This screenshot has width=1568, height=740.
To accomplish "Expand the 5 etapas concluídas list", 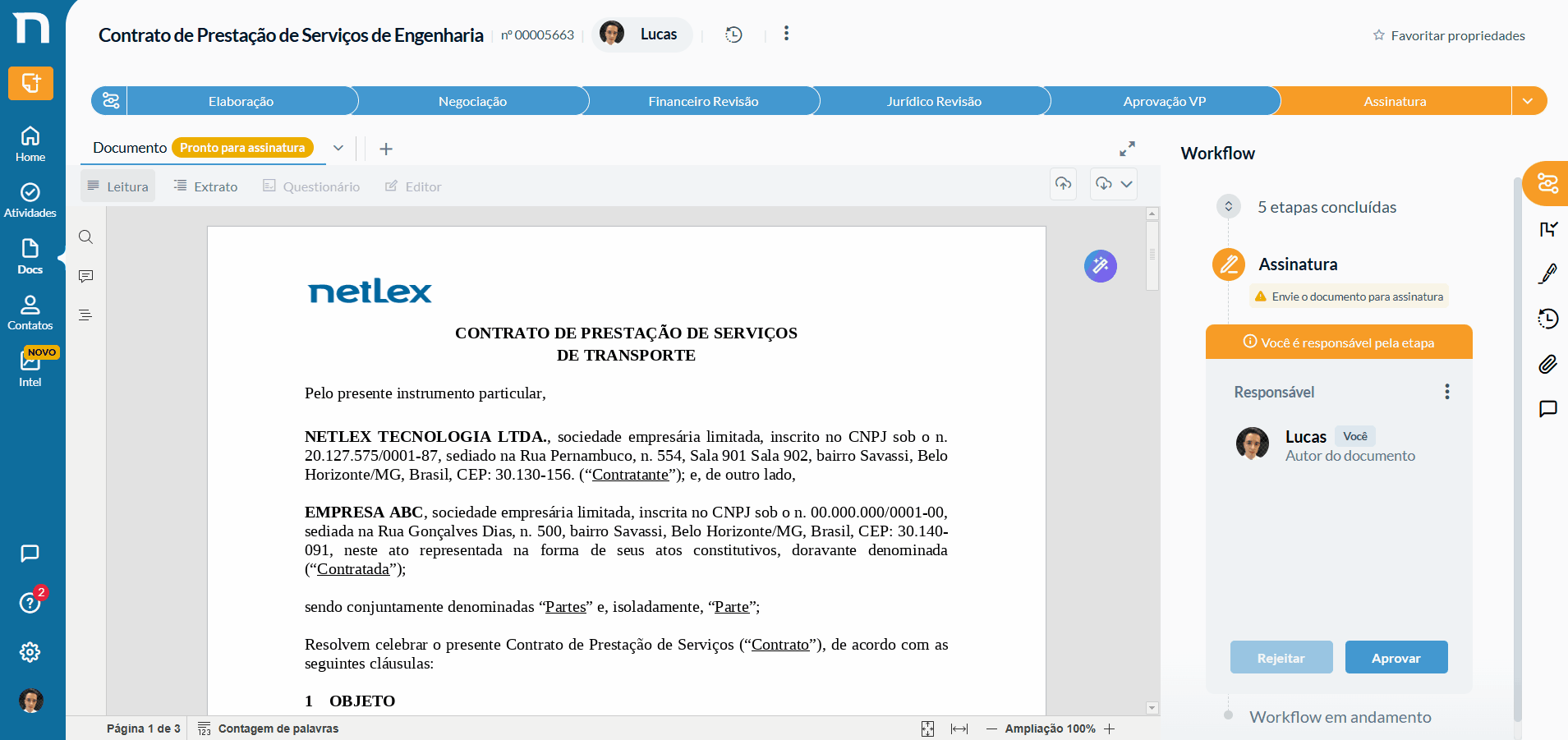I will (x=1229, y=206).
